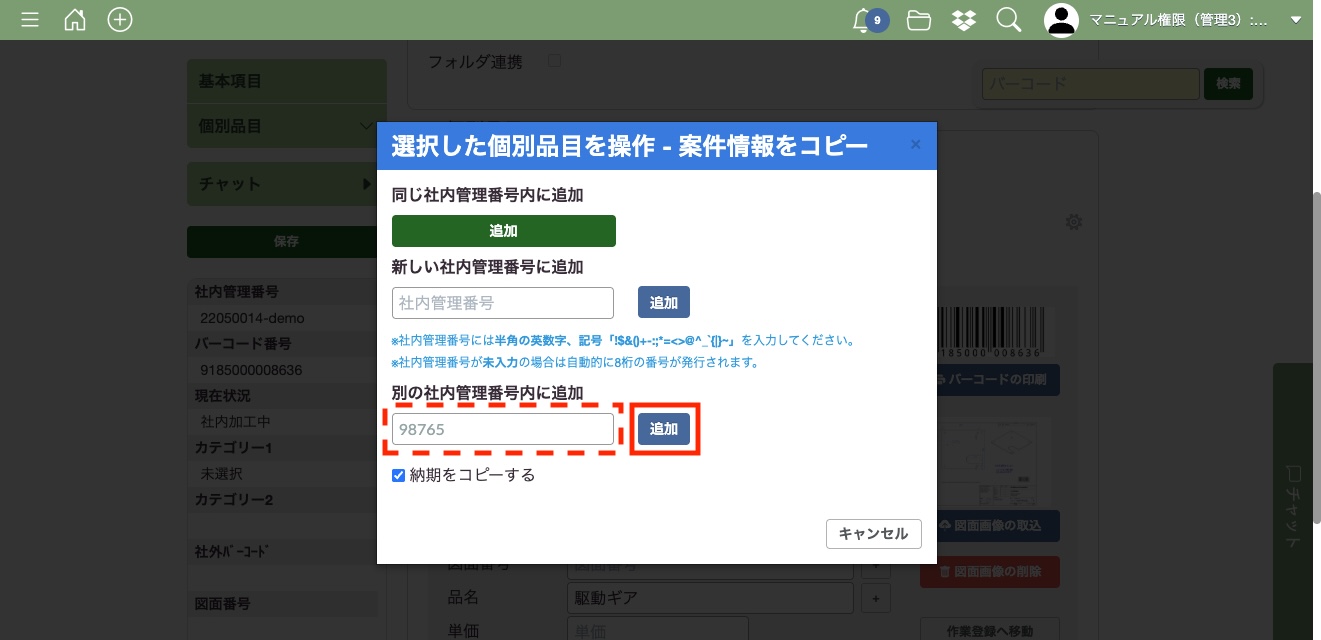
Task: Click the user avatar icon
Action: click(1061, 20)
